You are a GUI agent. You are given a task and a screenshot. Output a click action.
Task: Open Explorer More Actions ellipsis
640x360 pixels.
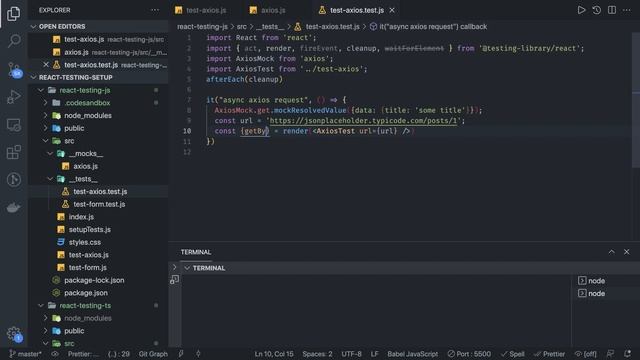(155, 10)
